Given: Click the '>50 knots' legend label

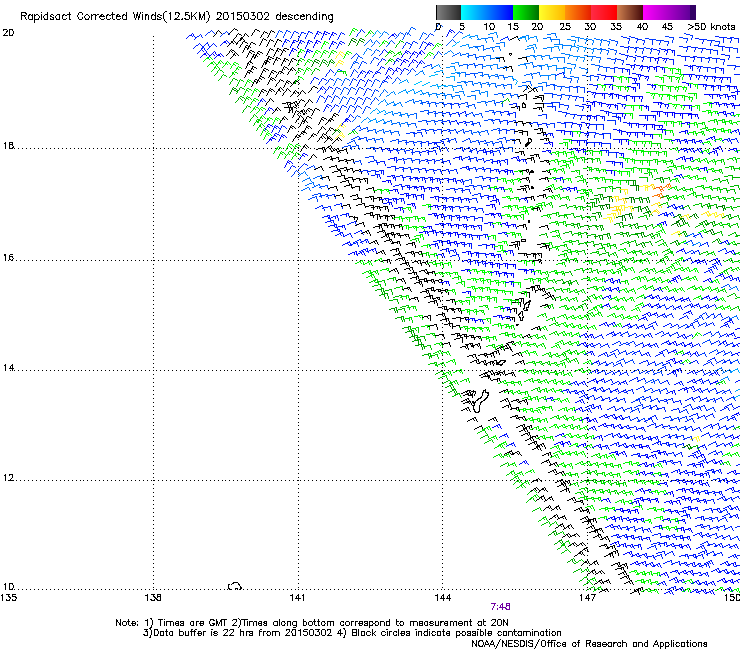Looking at the screenshot, I should click(x=711, y=27).
